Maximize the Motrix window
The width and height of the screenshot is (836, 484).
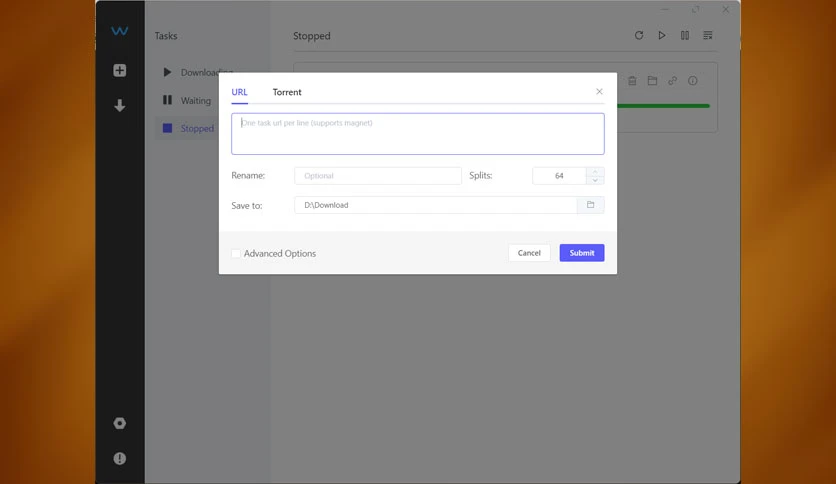coord(695,10)
